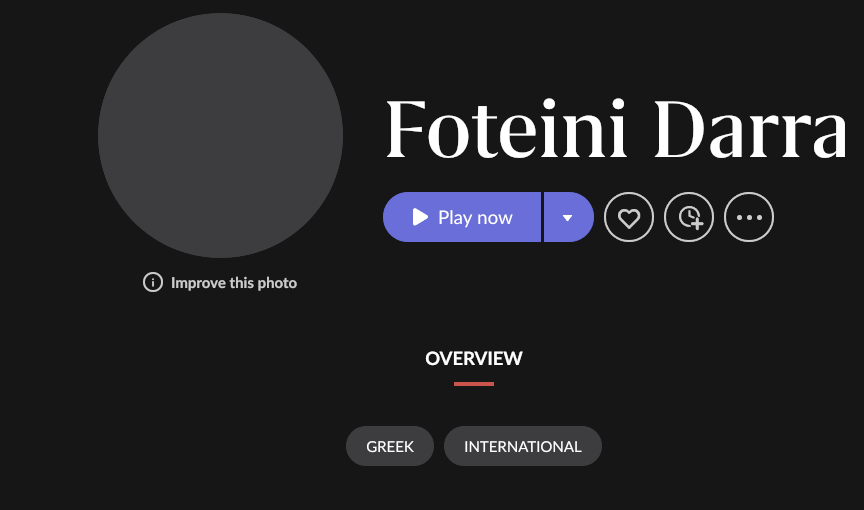
Task: Click the Foteini Darra artist title
Action: click(616, 130)
